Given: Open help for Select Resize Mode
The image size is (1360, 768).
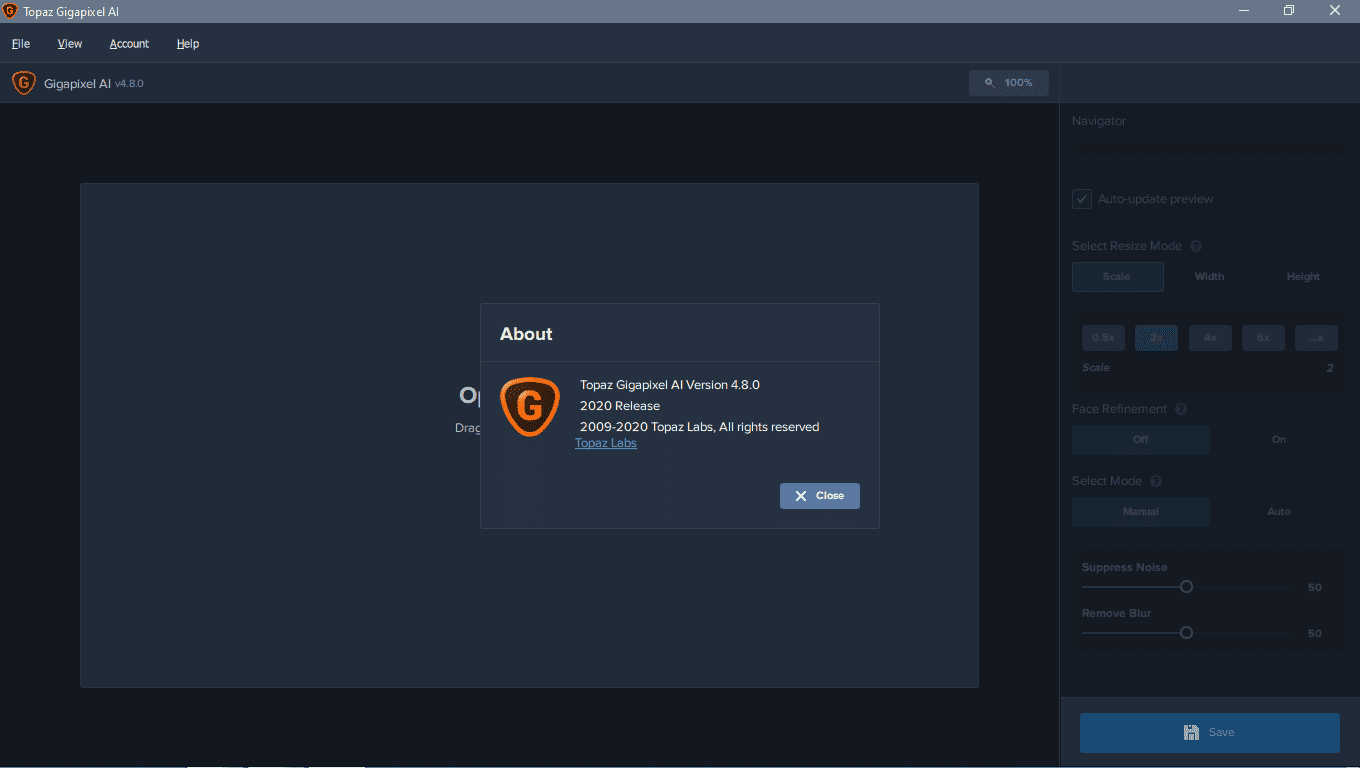Looking at the screenshot, I should pos(1196,246).
